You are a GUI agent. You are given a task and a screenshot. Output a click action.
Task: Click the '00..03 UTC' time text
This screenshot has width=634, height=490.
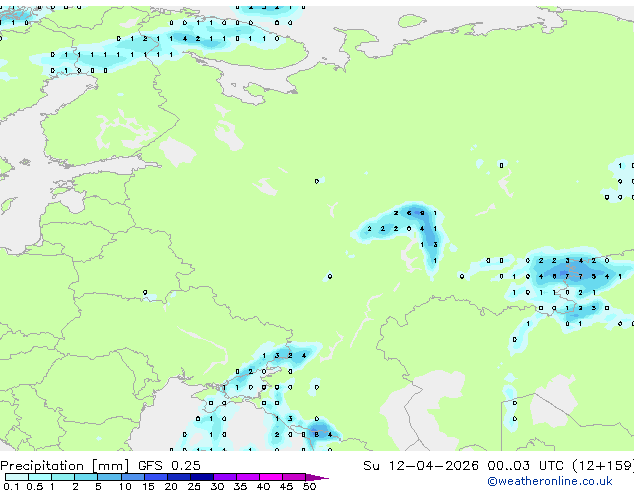(525, 466)
